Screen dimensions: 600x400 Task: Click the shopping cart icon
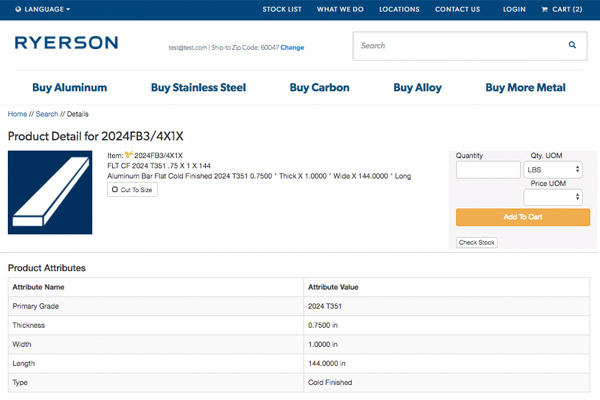tap(545, 10)
